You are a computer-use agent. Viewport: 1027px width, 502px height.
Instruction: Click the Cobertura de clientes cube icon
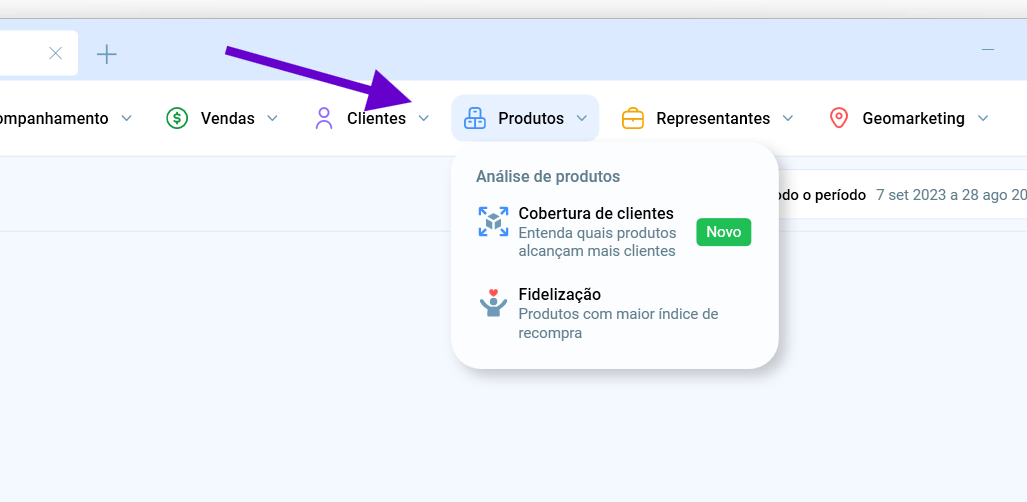pos(493,222)
